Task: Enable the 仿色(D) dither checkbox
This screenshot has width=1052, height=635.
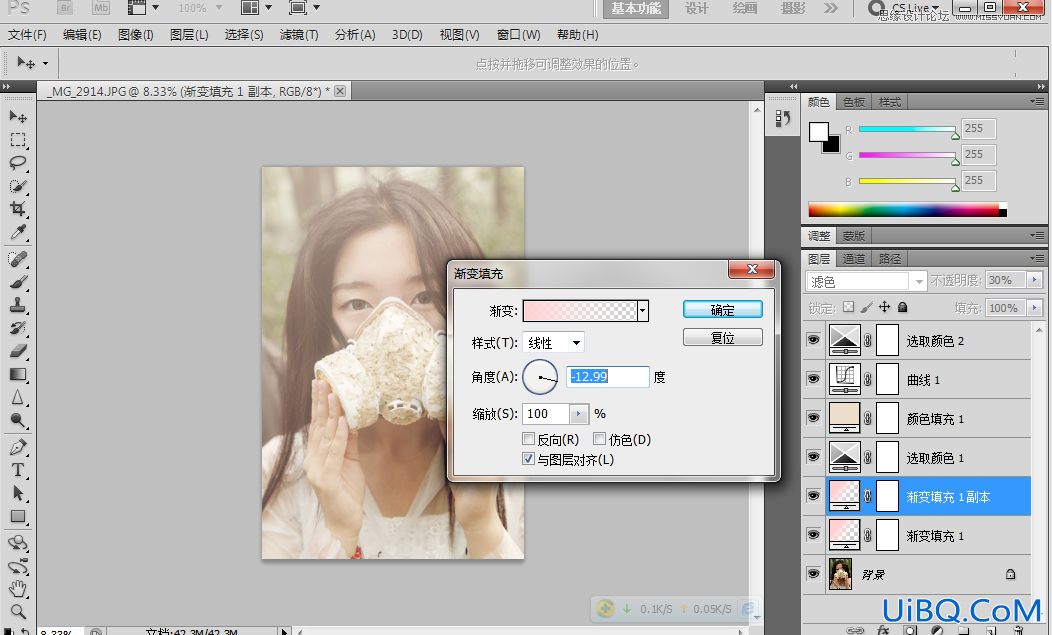Action: pos(600,439)
